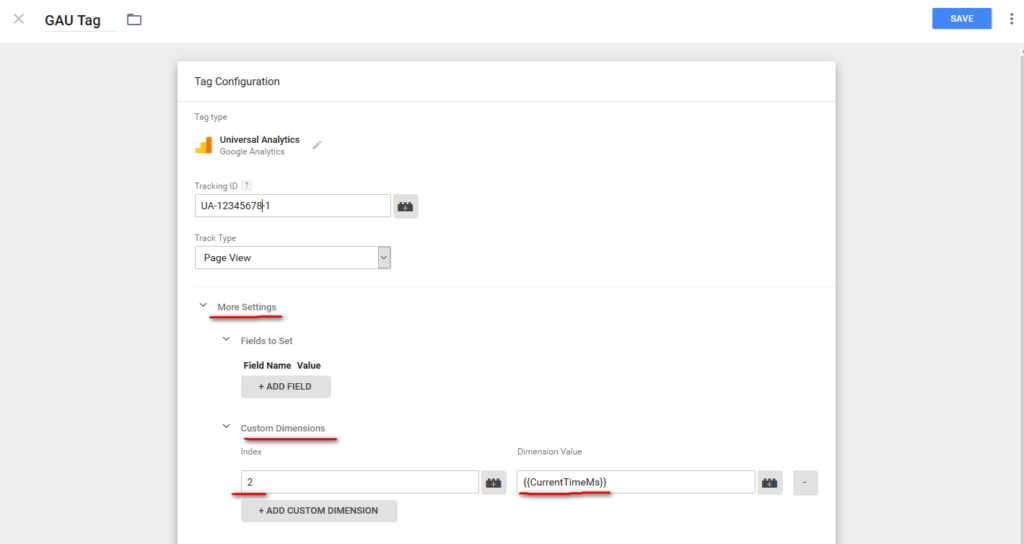This screenshot has height=544, width=1024.
Task: Remove the custom dimension row with minus button
Action: (x=805, y=483)
